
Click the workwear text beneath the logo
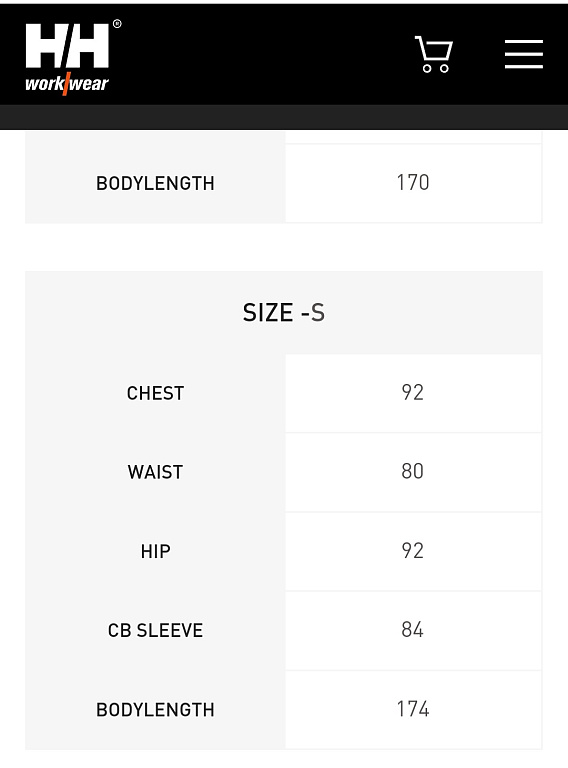coord(67,84)
